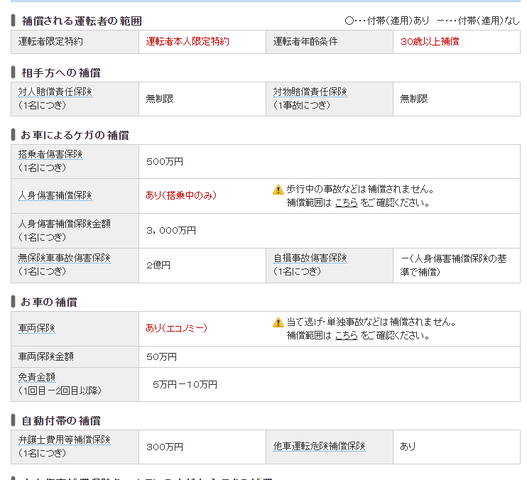Open the 無保険車事故傷害保険 link
Screen dimensions: 527x480
[64, 258]
